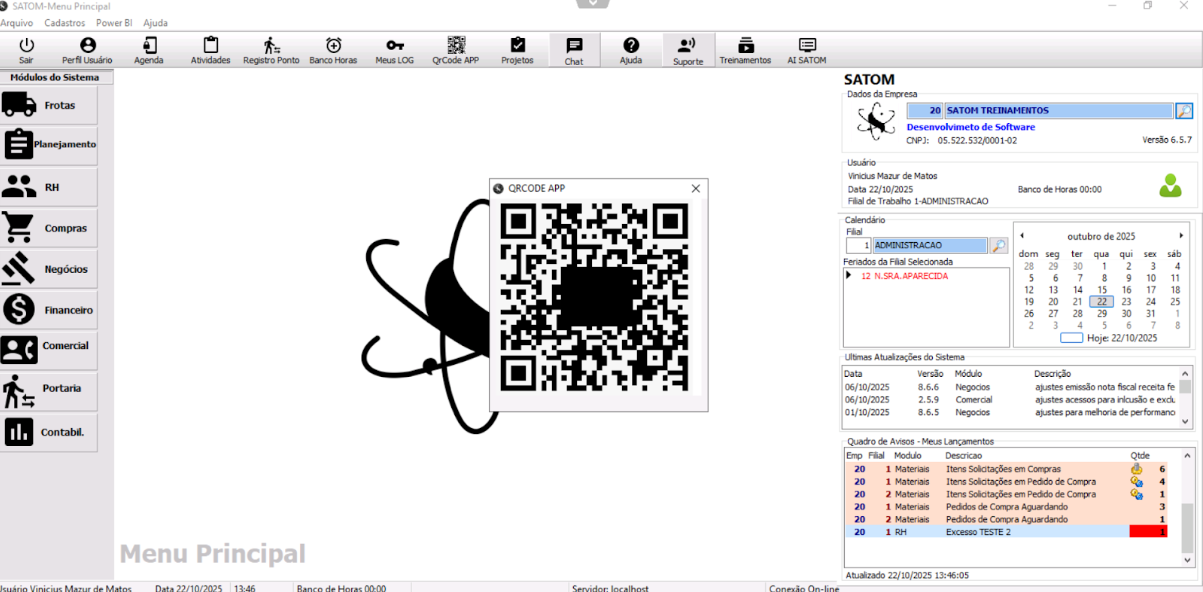Open the Cadastros menu
1203x592 pixels.
tap(65, 22)
